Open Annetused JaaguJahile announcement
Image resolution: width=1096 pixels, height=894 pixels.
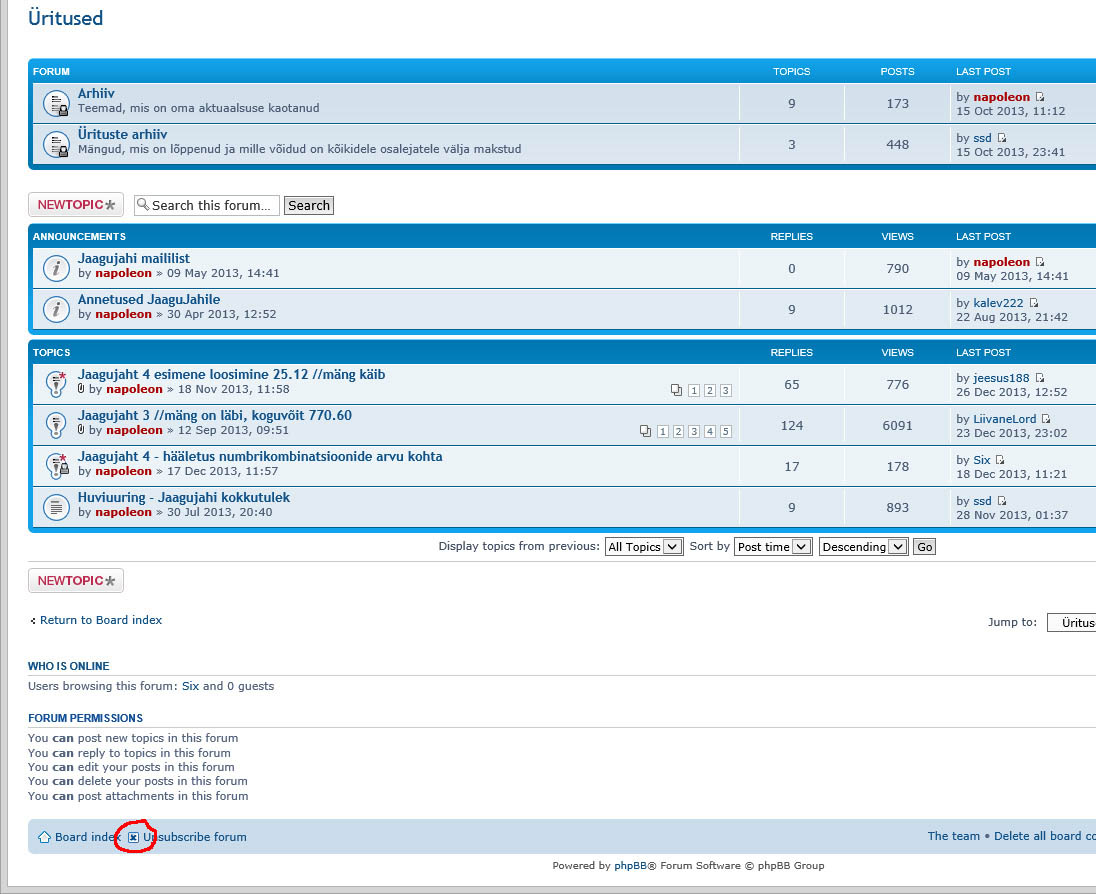pyautogui.click(x=149, y=299)
